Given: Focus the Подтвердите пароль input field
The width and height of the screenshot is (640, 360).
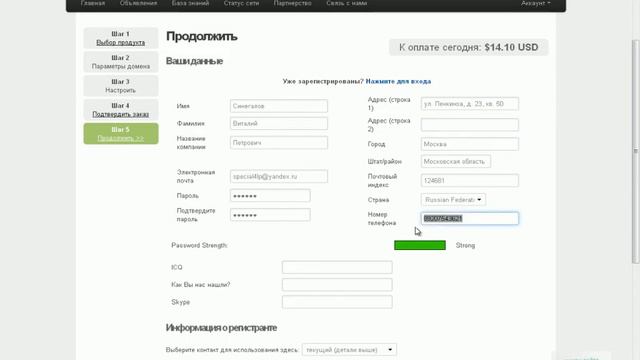Looking at the screenshot, I should [270, 215].
